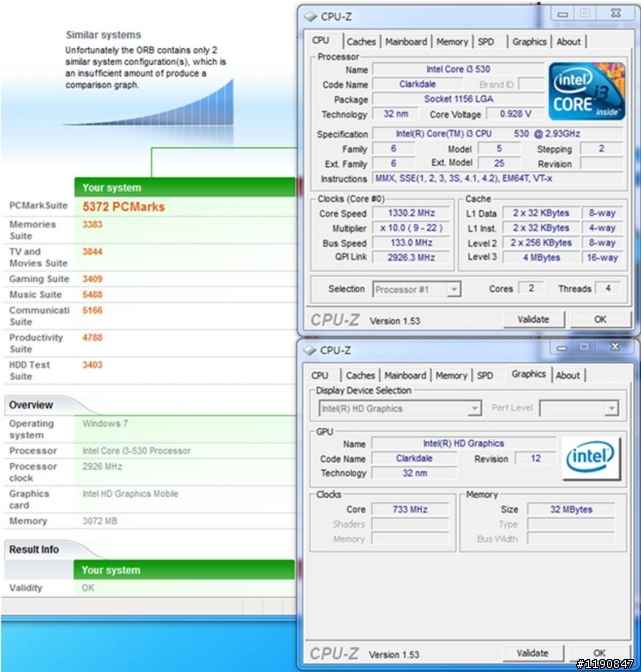Click the Threads value 4
641x672 pixels.
608,288
